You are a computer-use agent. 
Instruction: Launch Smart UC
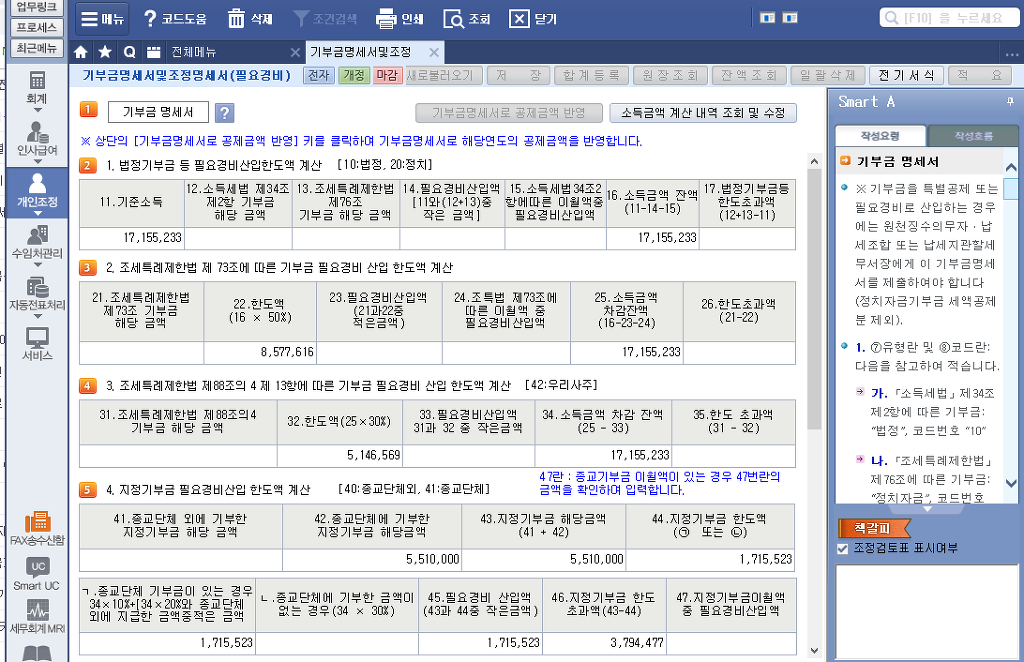point(37,573)
